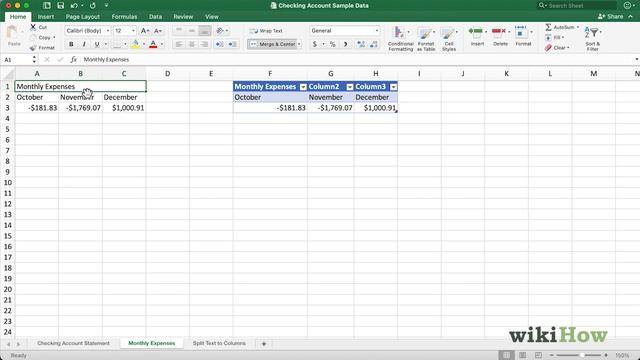Image resolution: width=640 pixels, height=360 pixels.
Task: Toggle Wrap Text
Action: coord(266,31)
